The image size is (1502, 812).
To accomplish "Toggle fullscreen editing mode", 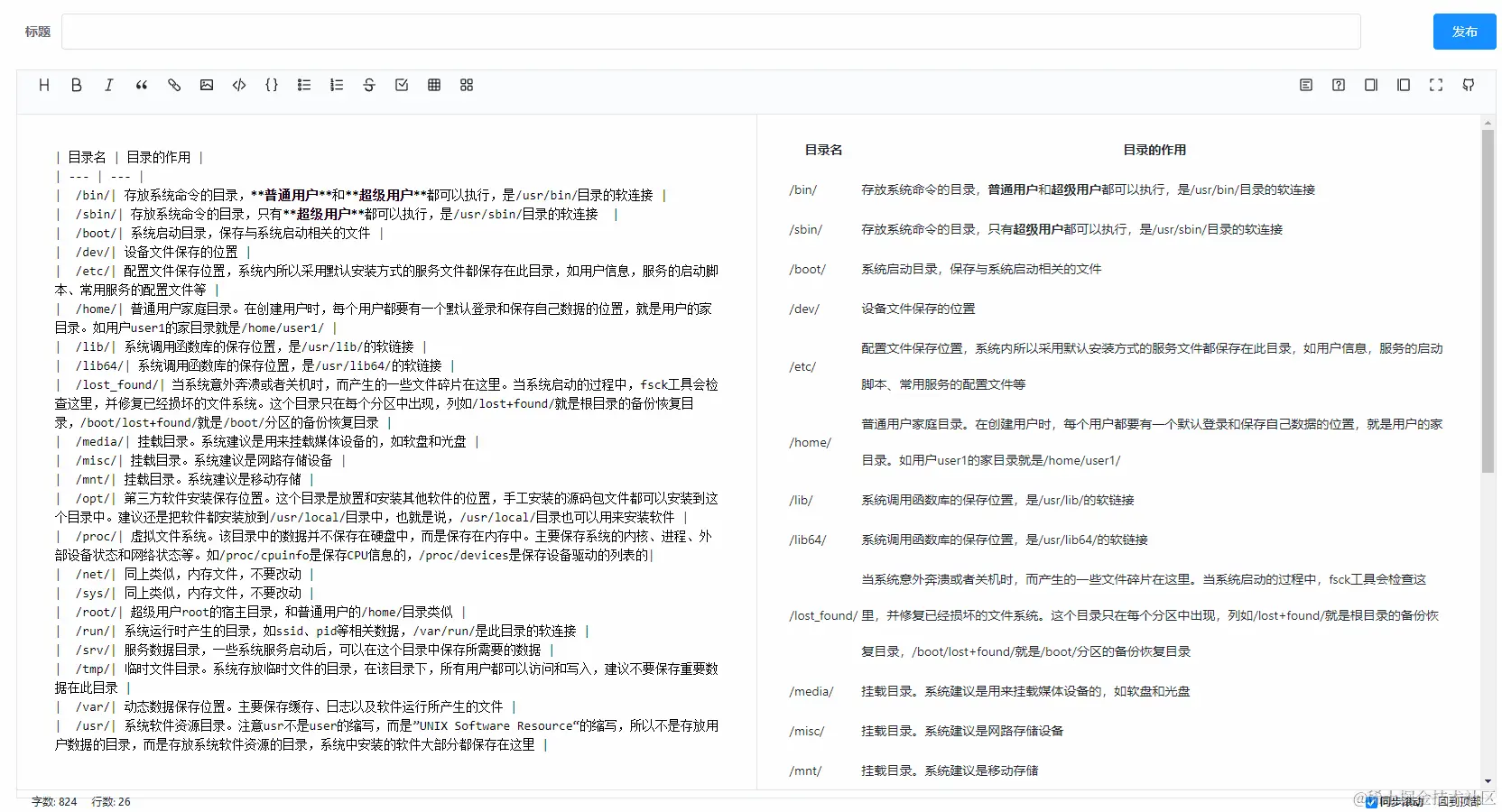I will click(x=1435, y=85).
